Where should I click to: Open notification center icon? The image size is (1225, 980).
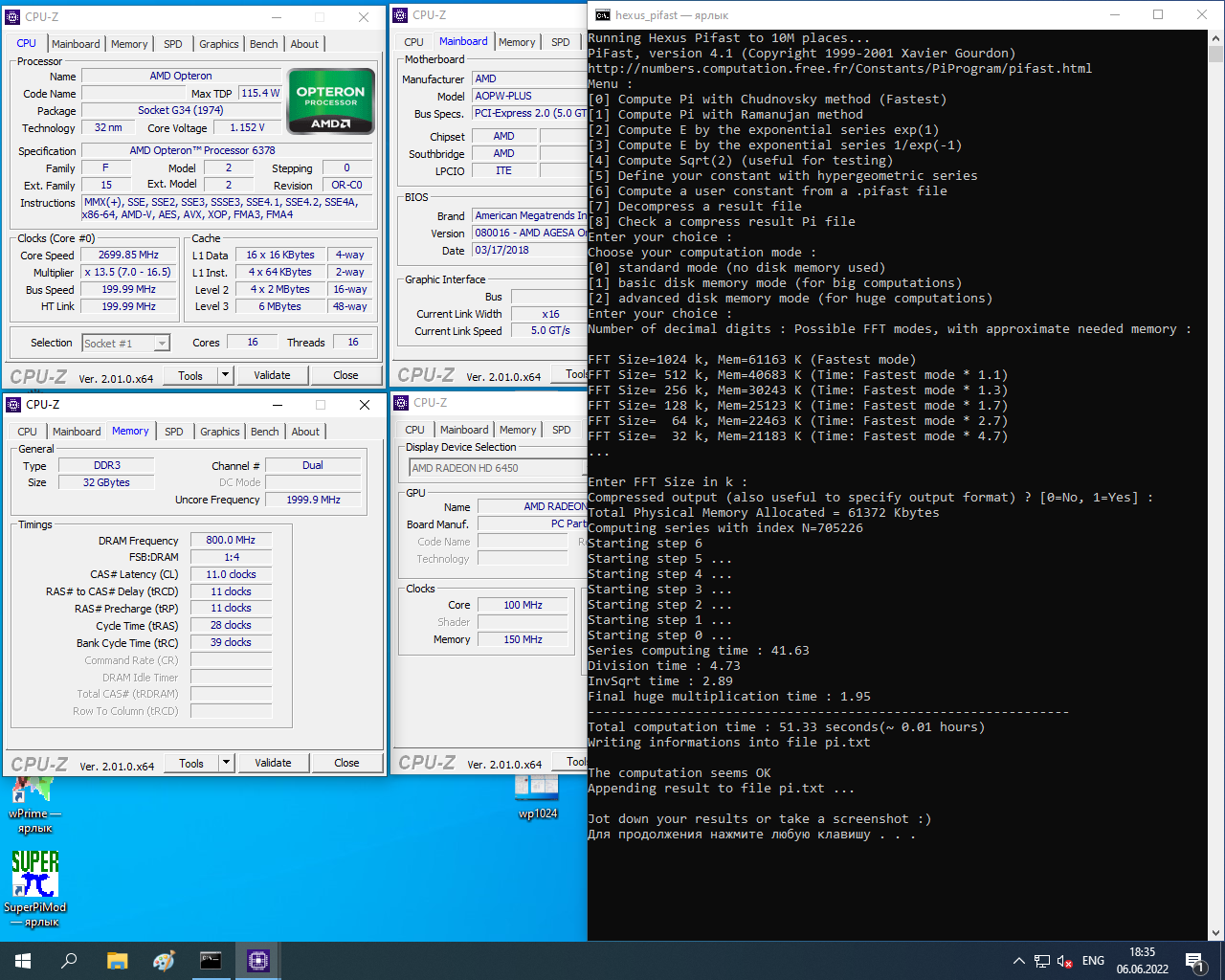[1194, 961]
